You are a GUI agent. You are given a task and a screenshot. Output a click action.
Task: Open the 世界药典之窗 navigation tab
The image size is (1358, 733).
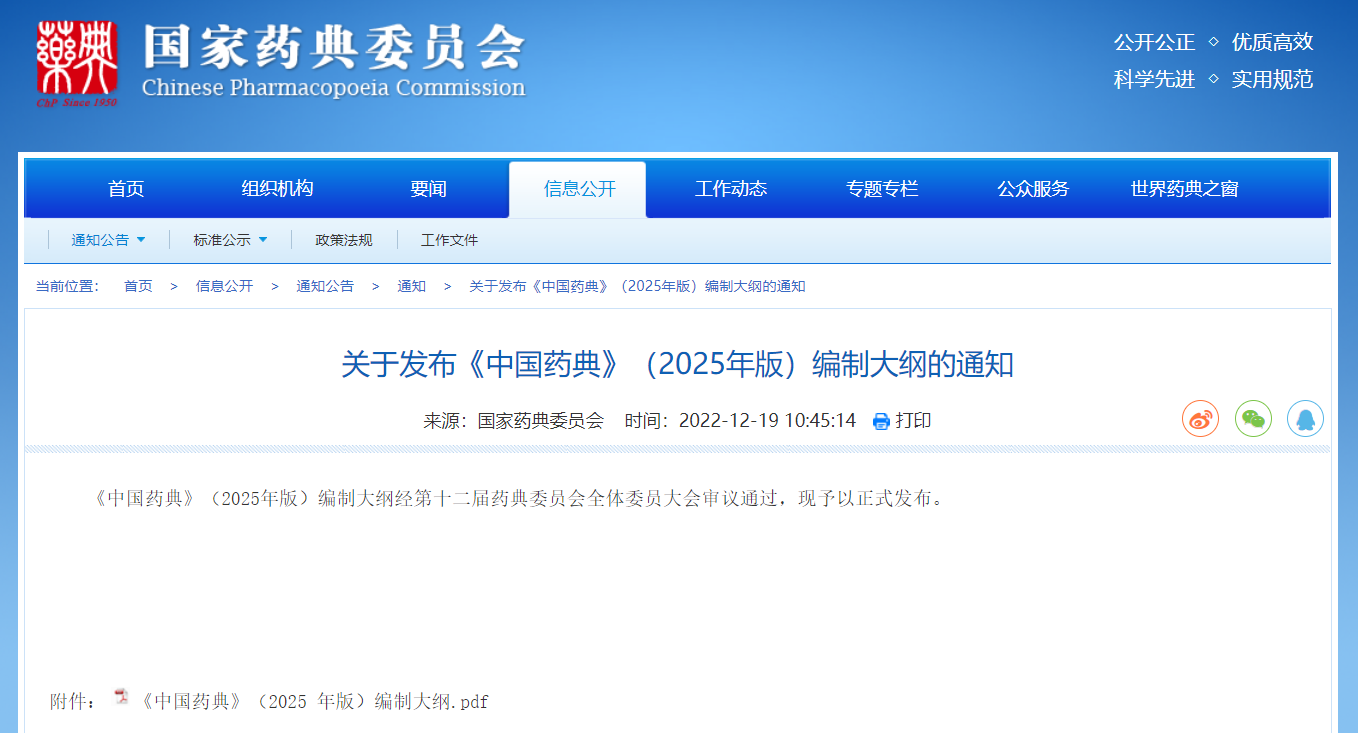1184,189
